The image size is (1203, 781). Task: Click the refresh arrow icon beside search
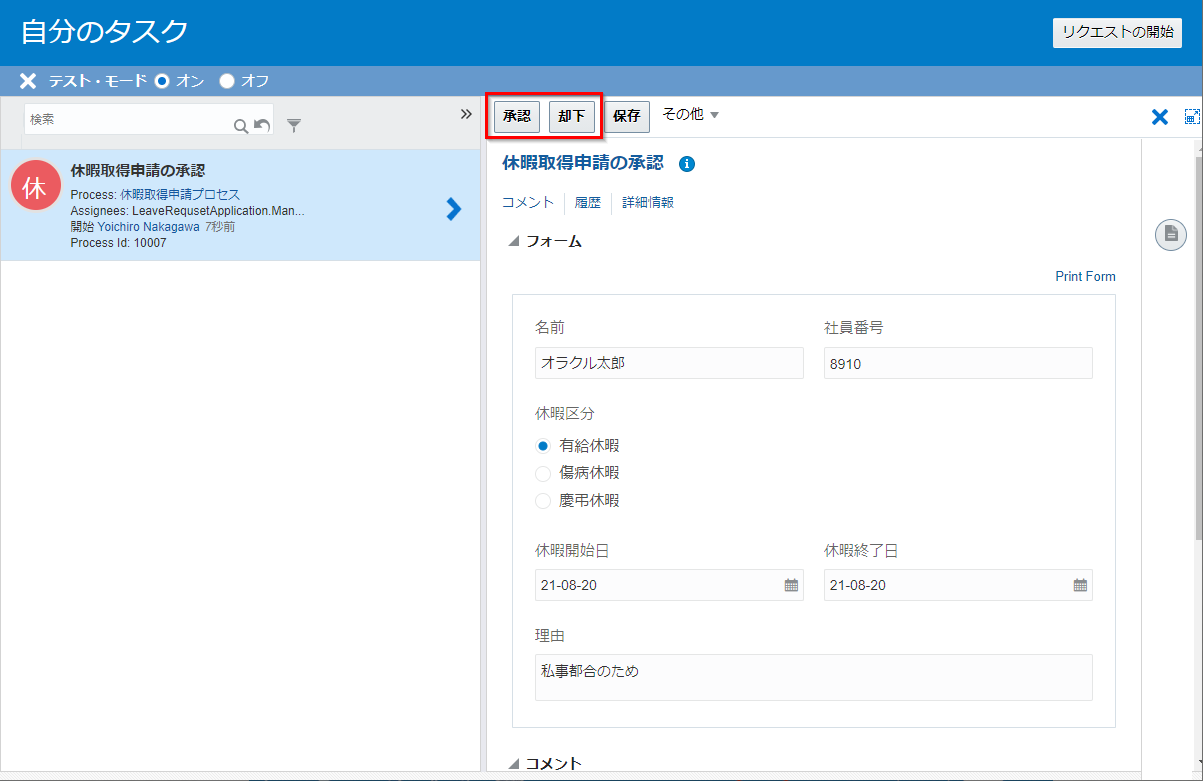click(x=262, y=125)
